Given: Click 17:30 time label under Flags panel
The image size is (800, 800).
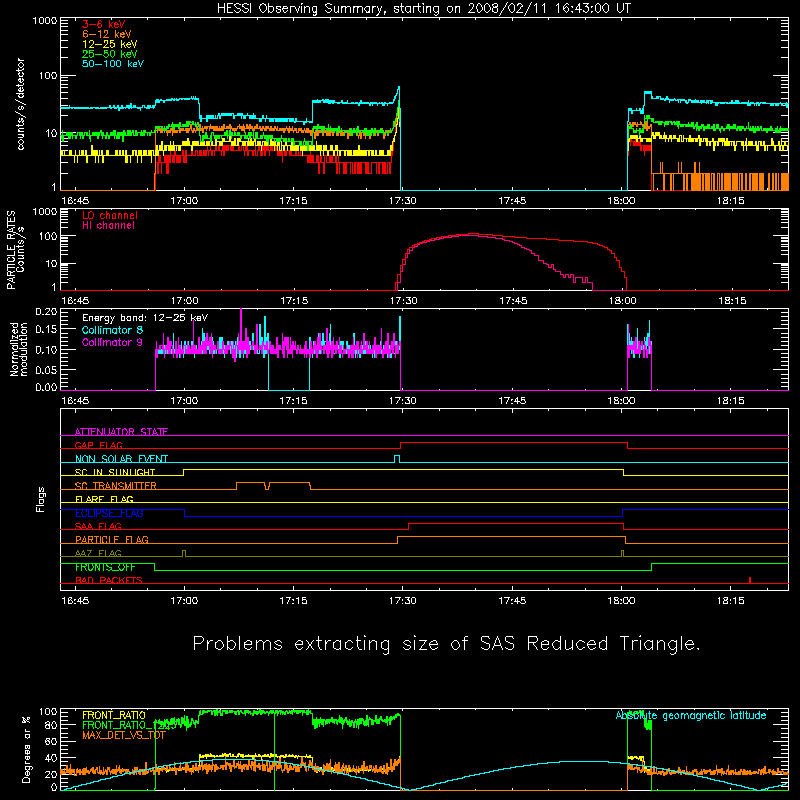Looking at the screenshot, I should pos(403,601).
